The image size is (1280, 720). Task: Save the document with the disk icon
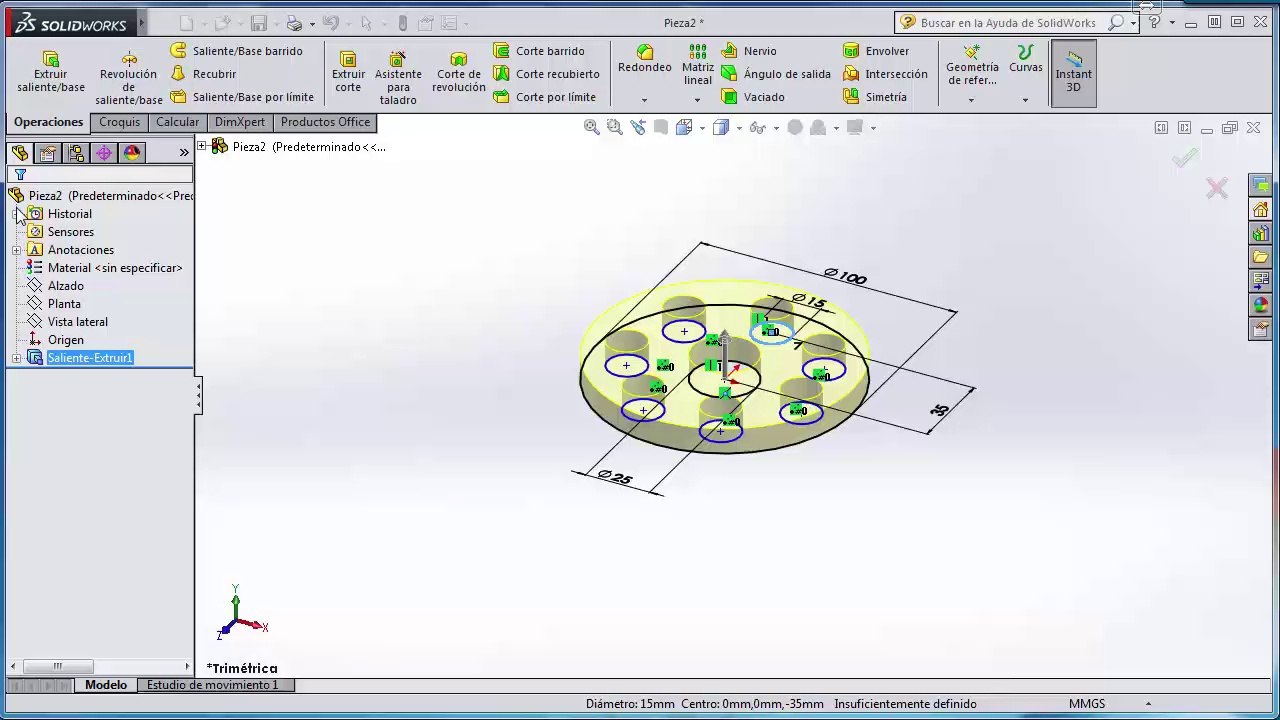pos(258,23)
